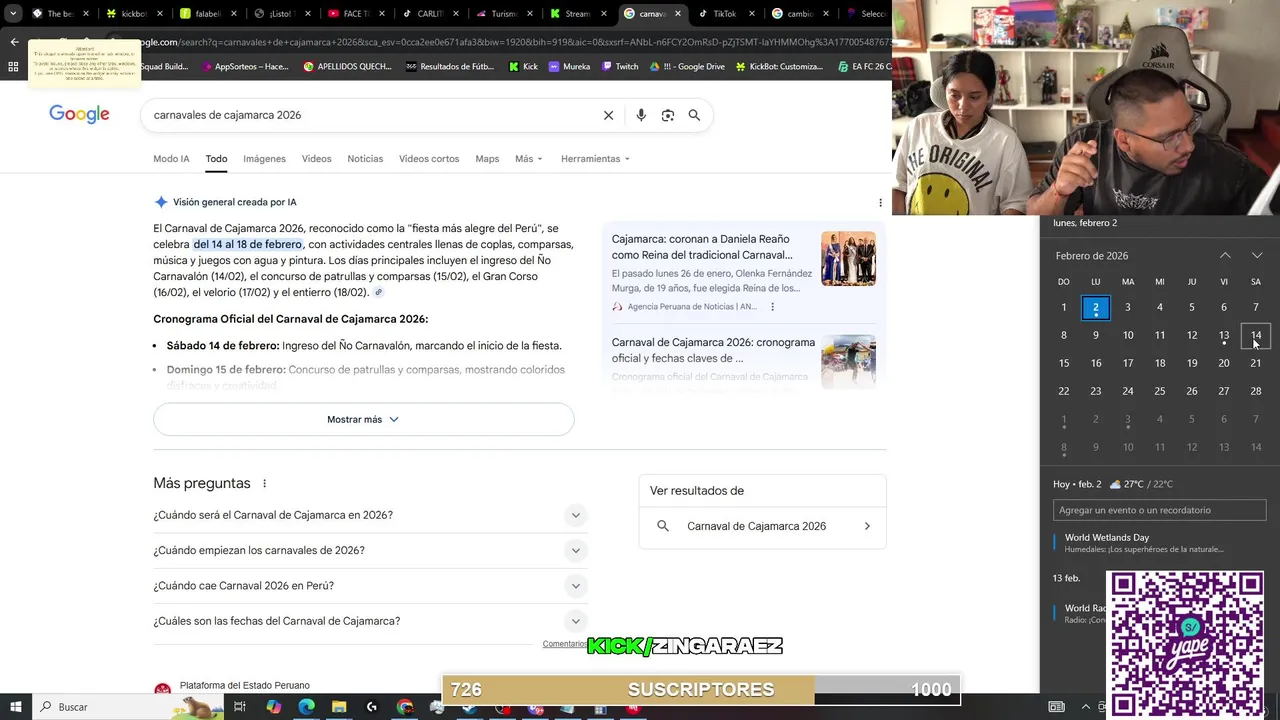Open AI overview options menu
This screenshot has width=1280, height=720.
tap(880, 202)
